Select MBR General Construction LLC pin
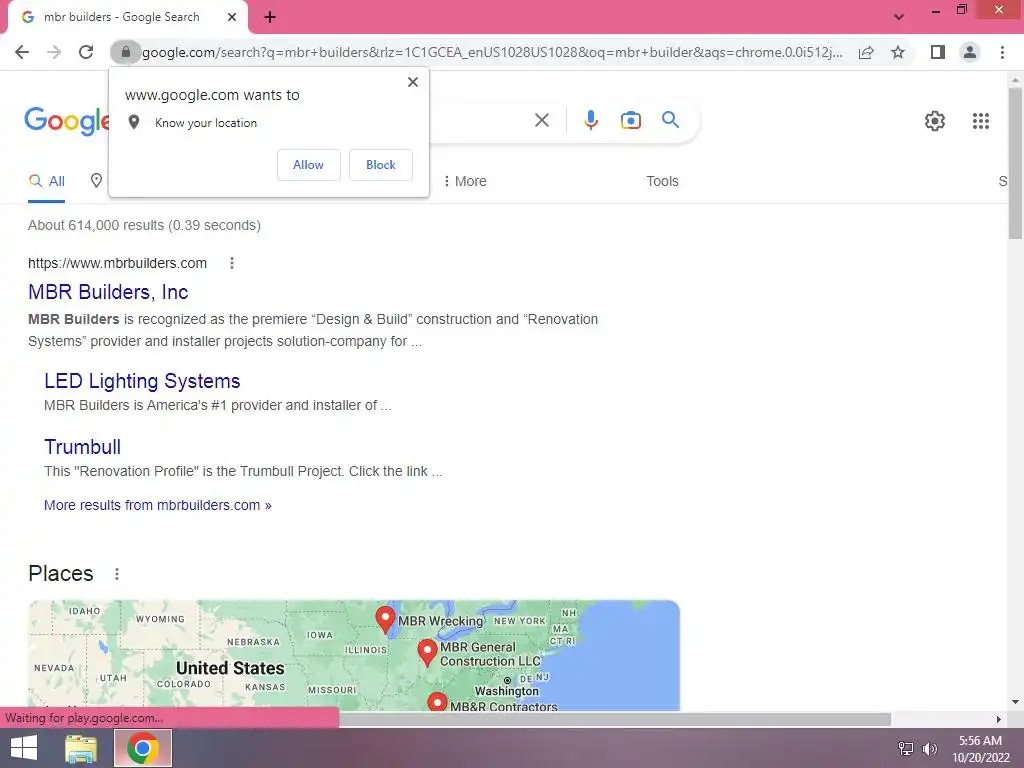The height and width of the screenshot is (768, 1024). [x=427, y=652]
